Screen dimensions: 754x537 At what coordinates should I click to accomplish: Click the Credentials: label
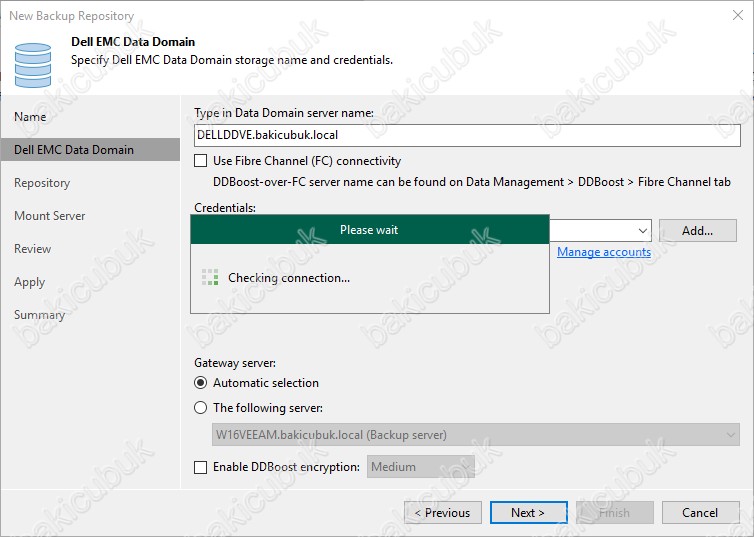225,208
